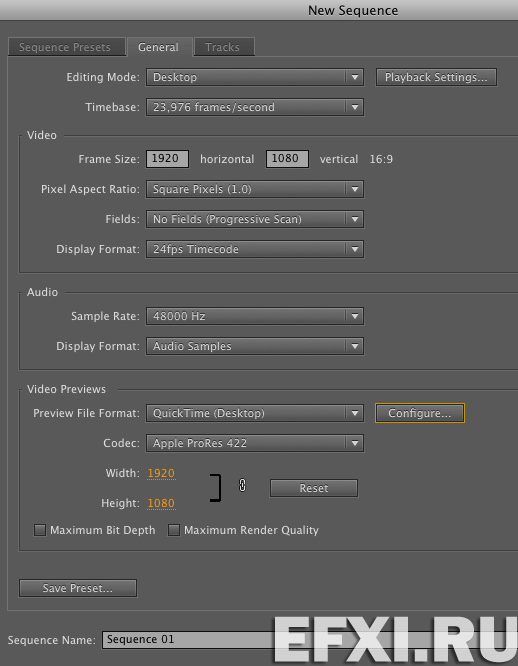This screenshot has height=666, width=518.
Task: Toggle the width-height chain link icon
Action: [242, 485]
